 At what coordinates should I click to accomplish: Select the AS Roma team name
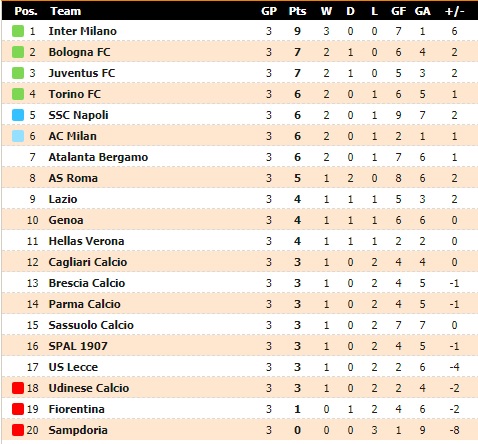tap(73, 178)
